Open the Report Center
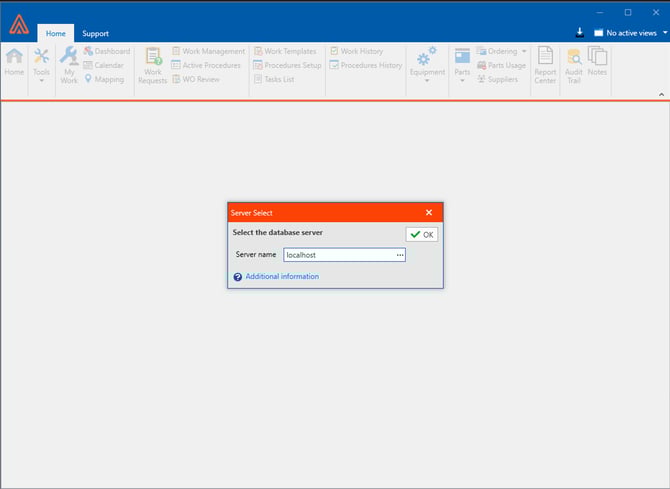This screenshot has height=489, width=670. [545, 63]
